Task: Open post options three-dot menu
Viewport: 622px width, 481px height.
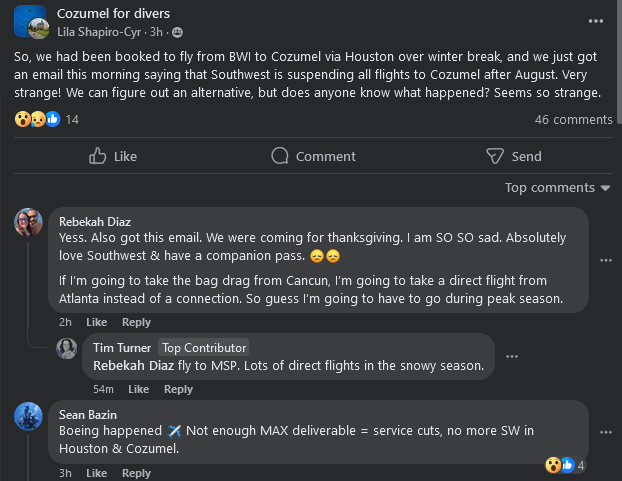Action: pyautogui.click(x=596, y=21)
